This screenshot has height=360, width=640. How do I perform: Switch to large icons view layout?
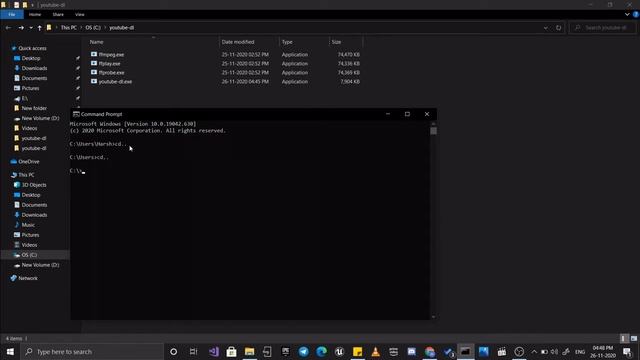coord(633,338)
